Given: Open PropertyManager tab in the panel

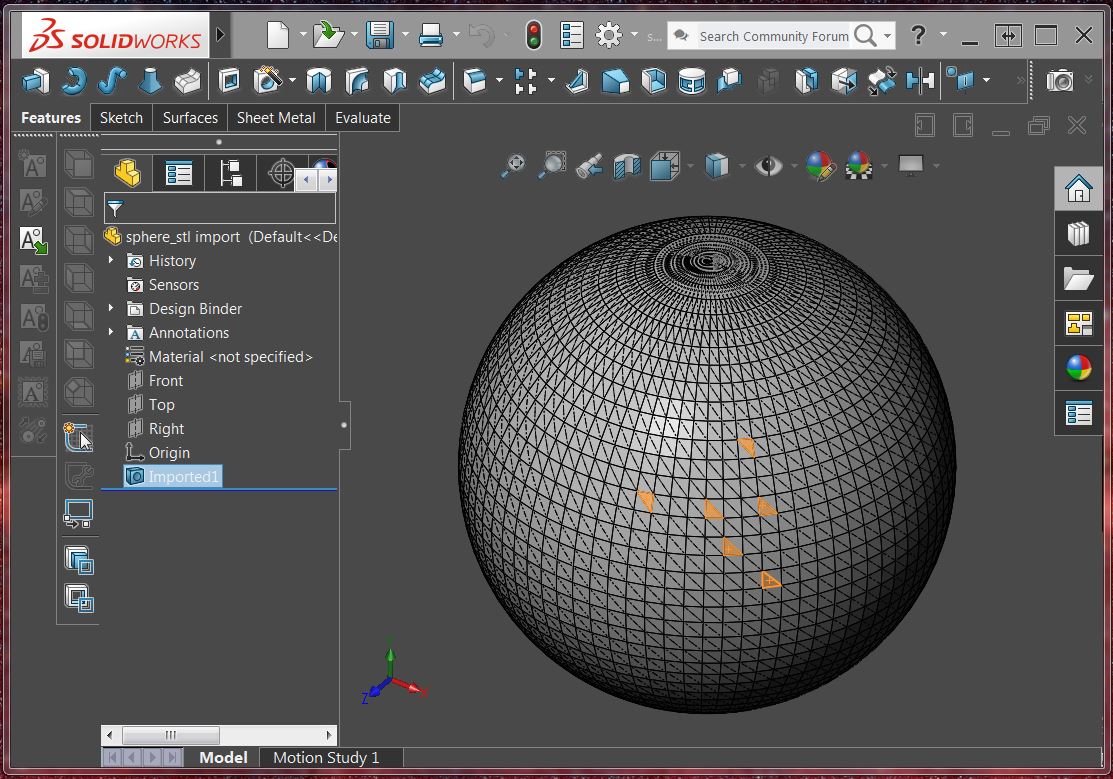Looking at the screenshot, I should pyautogui.click(x=179, y=174).
